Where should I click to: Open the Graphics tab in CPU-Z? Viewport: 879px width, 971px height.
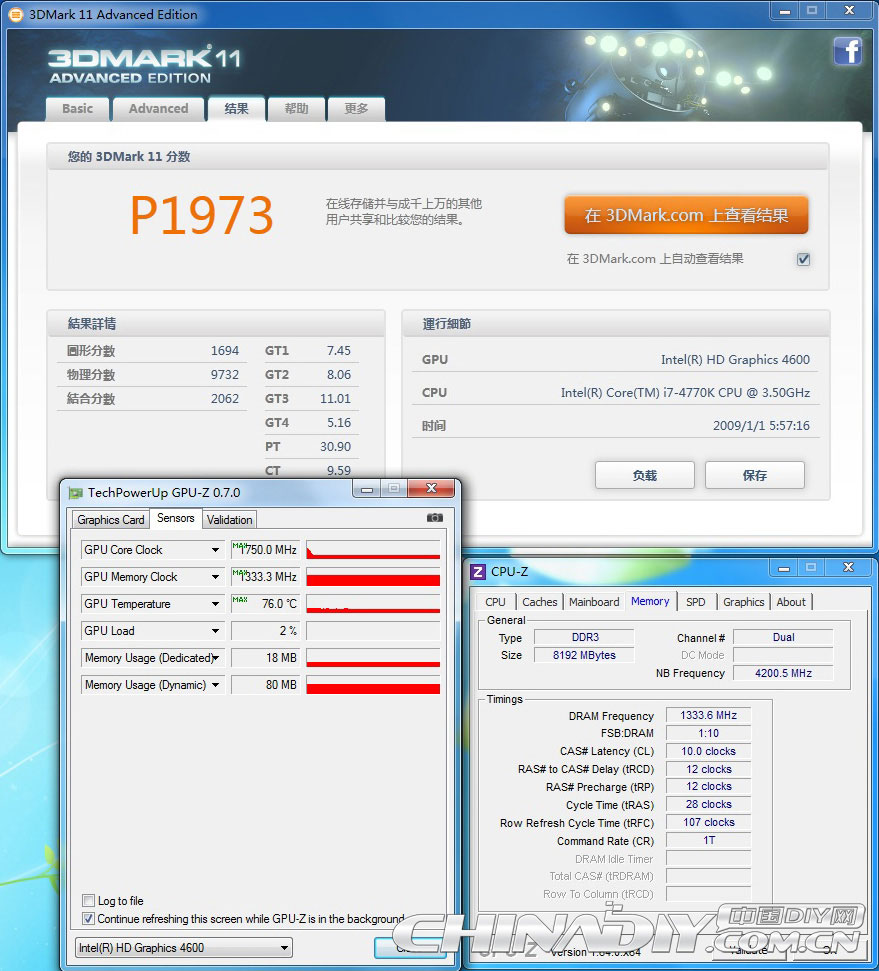(743, 602)
